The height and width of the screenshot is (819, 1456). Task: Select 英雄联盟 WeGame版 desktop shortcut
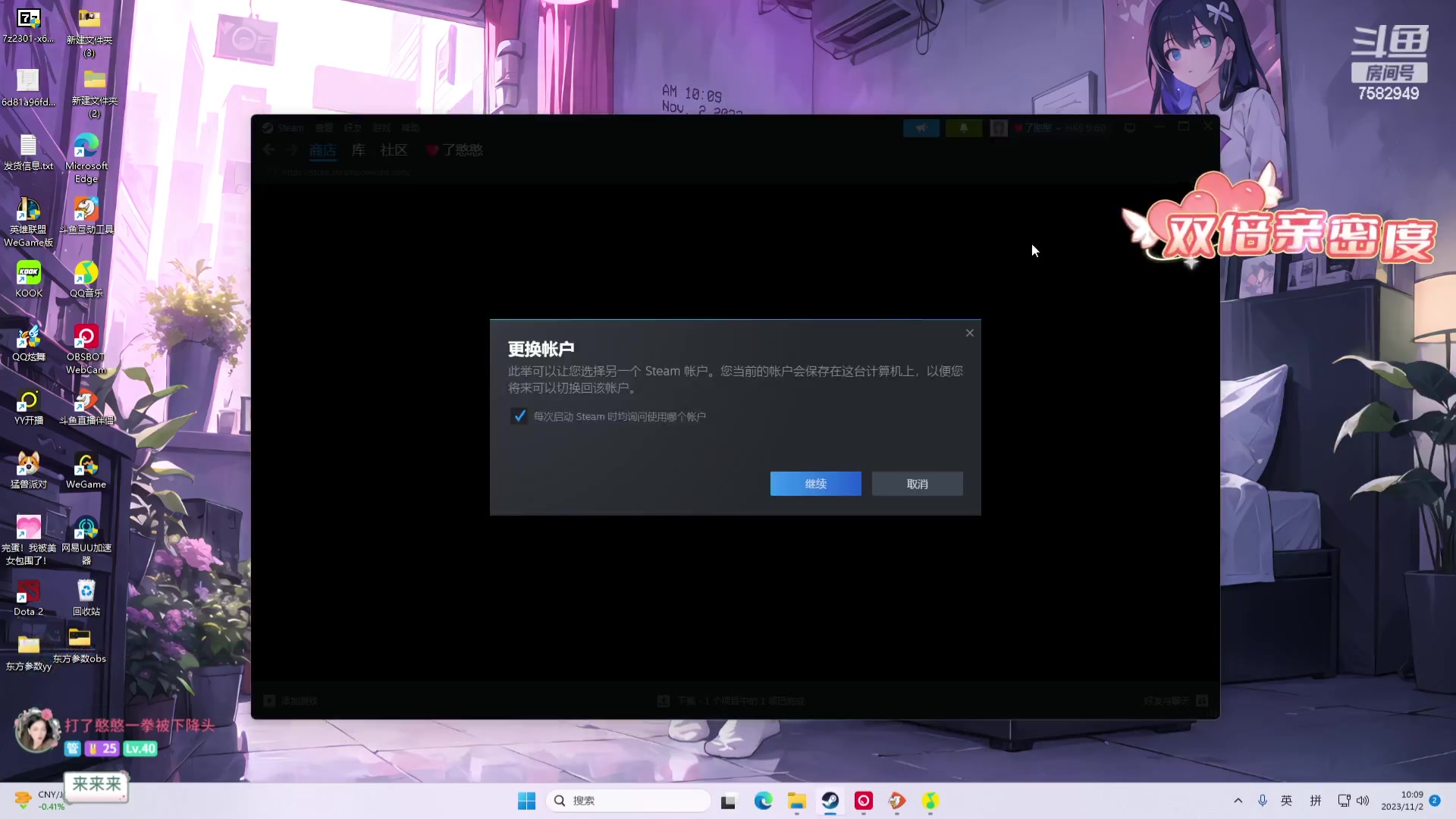point(29,221)
